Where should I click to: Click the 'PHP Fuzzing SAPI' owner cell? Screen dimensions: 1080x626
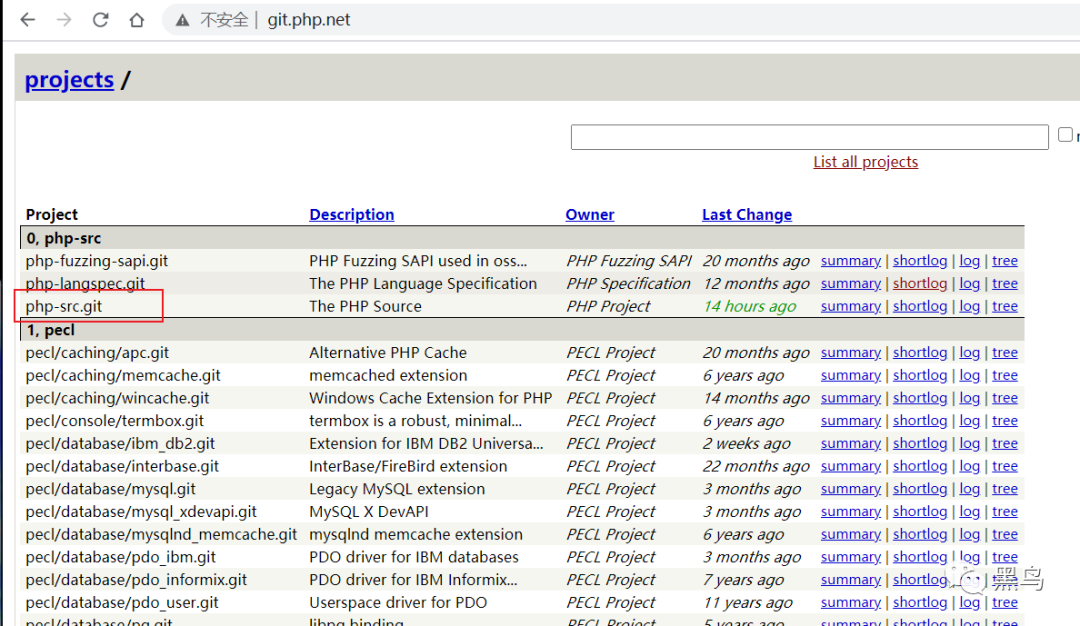(628, 261)
